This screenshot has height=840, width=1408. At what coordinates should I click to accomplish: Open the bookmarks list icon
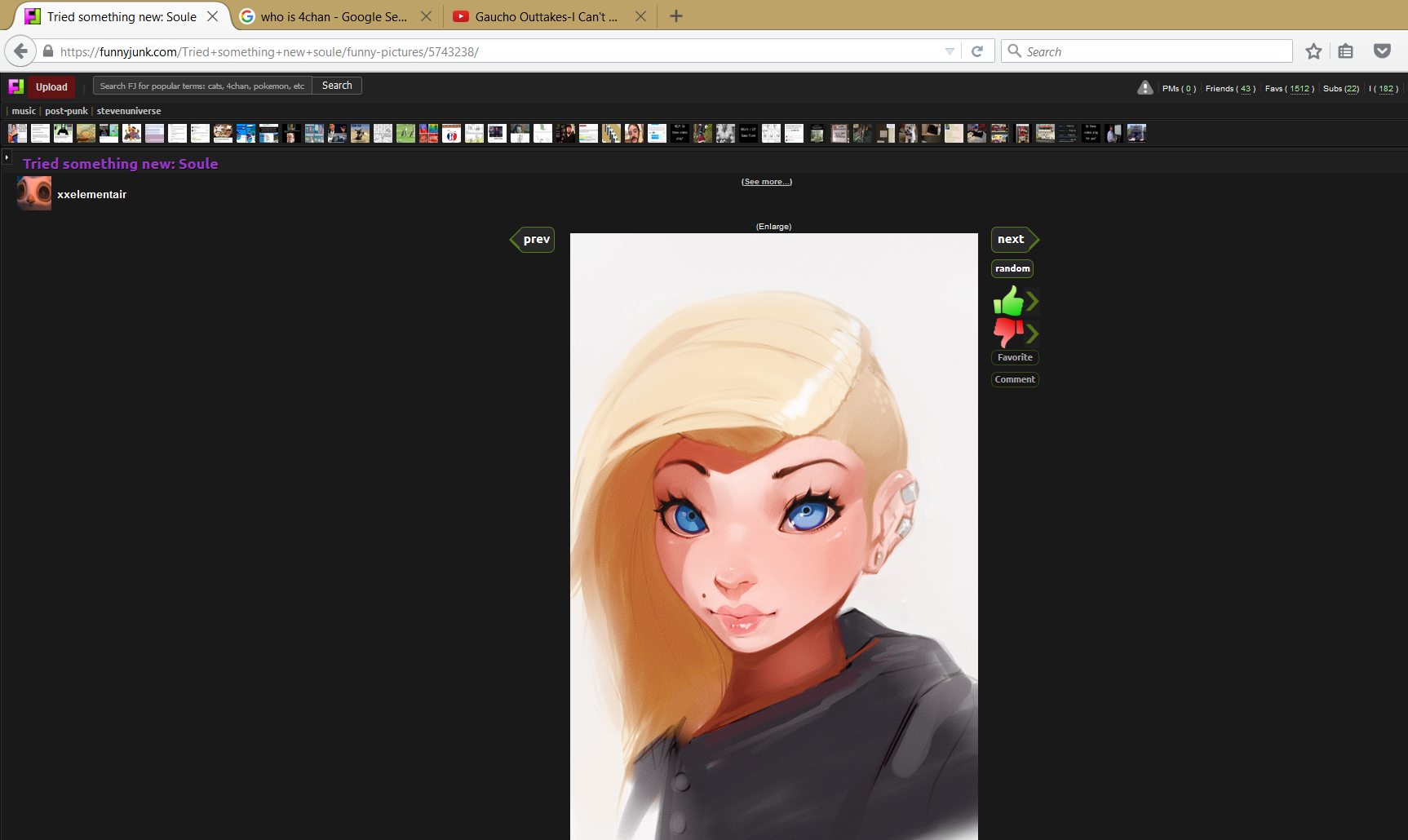(x=1346, y=51)
